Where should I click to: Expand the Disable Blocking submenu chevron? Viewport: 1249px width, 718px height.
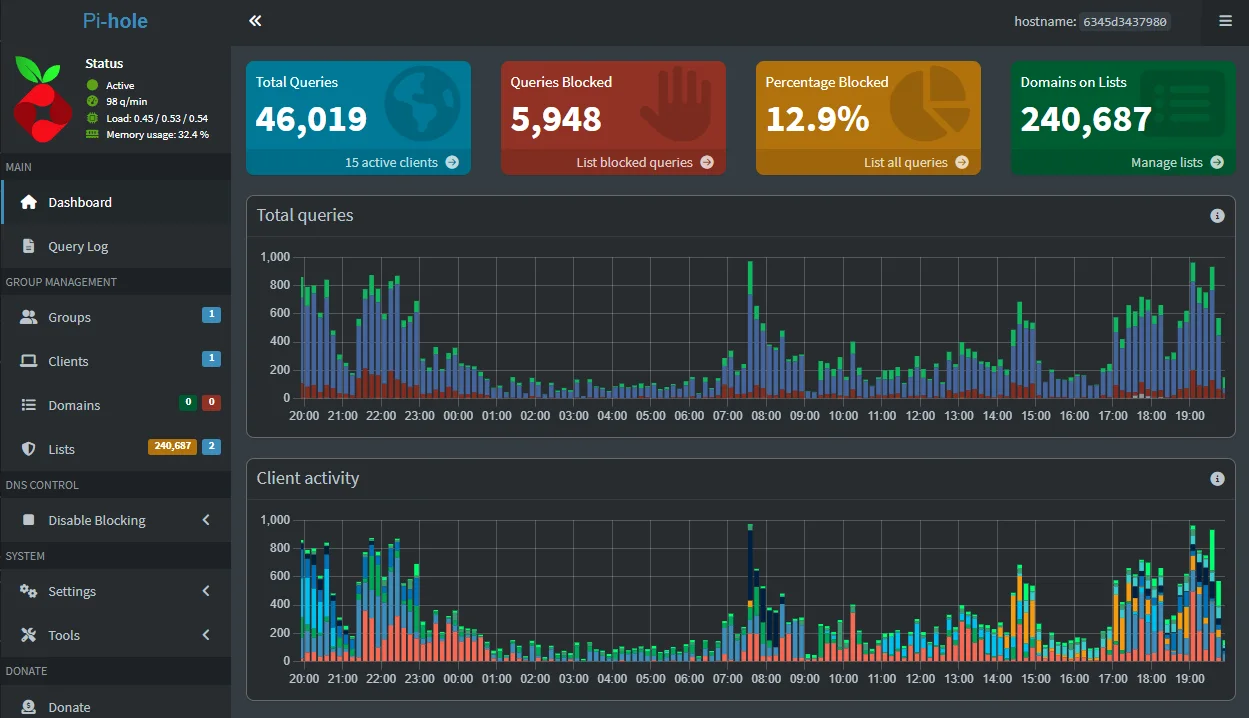(x=206, y=520)
